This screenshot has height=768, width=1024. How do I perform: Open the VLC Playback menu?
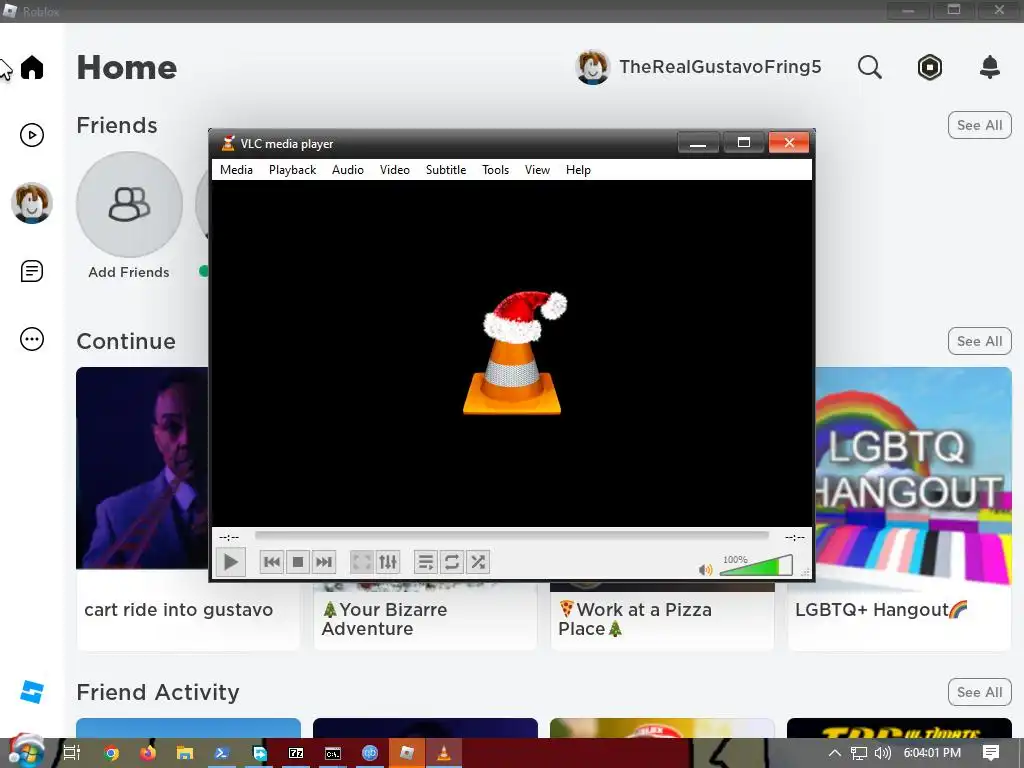tap(292, 170)
